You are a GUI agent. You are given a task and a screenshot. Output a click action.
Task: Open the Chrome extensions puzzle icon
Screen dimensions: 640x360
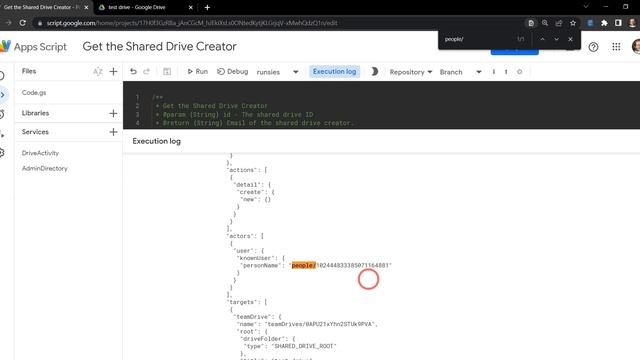tap(604, 23)
